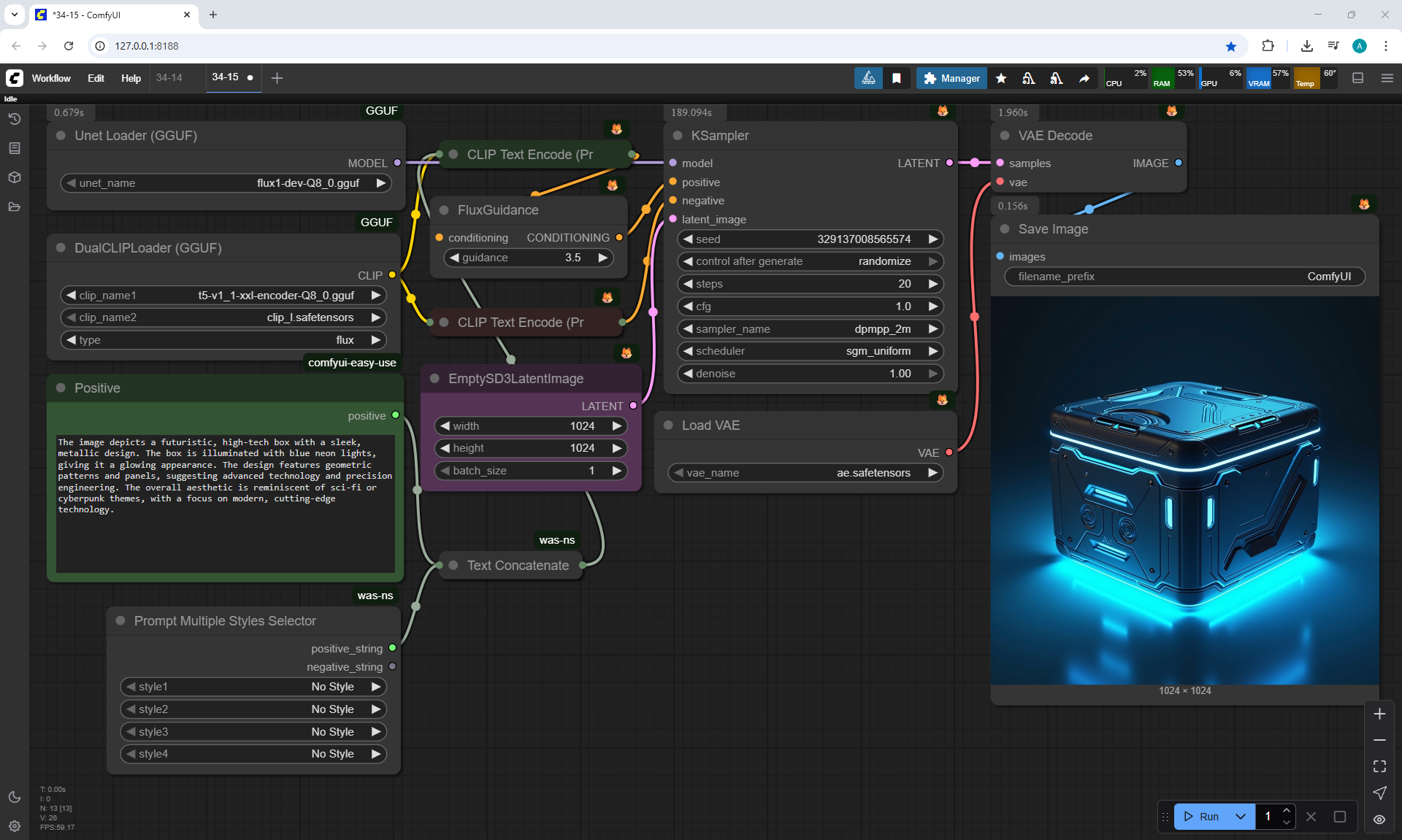This screenshot has height=840, width=1402.
Task: Click the fit view icon
Action: (x=1379, y=766)
